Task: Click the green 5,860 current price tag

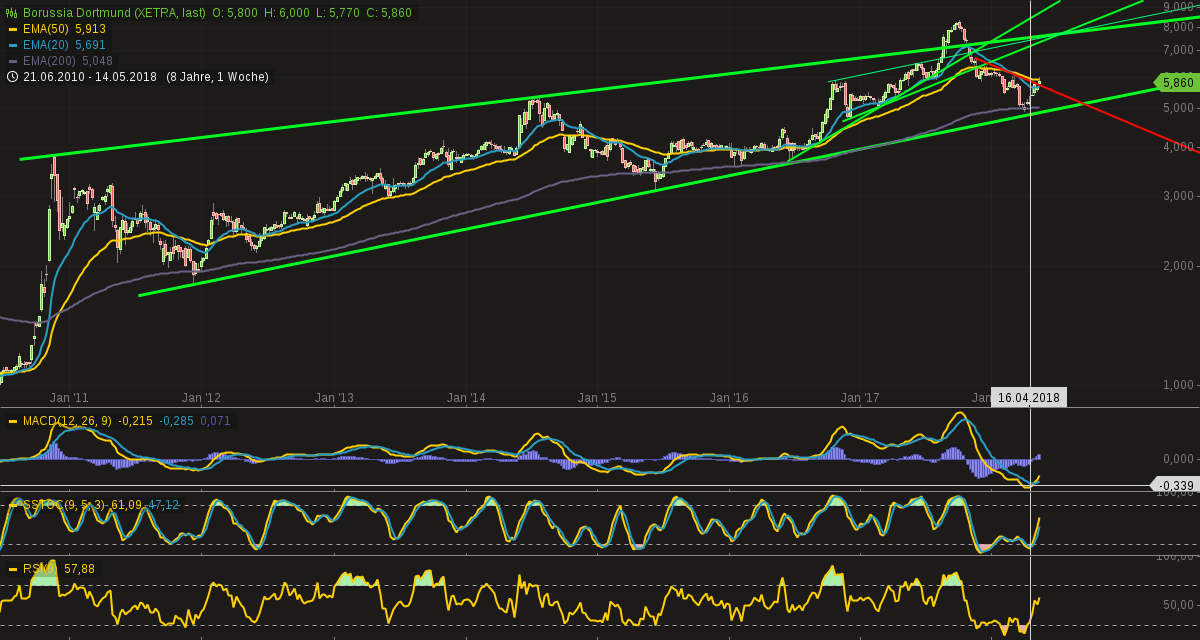Action: (1175, 83)
